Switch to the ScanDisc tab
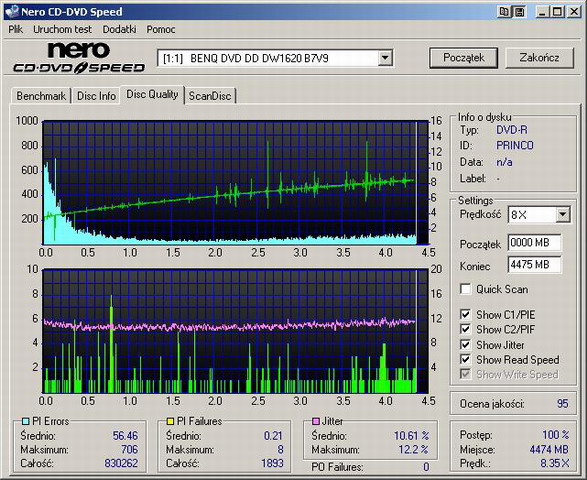The width and height of the screenshot is (587, 480). [x=210, y=96]
